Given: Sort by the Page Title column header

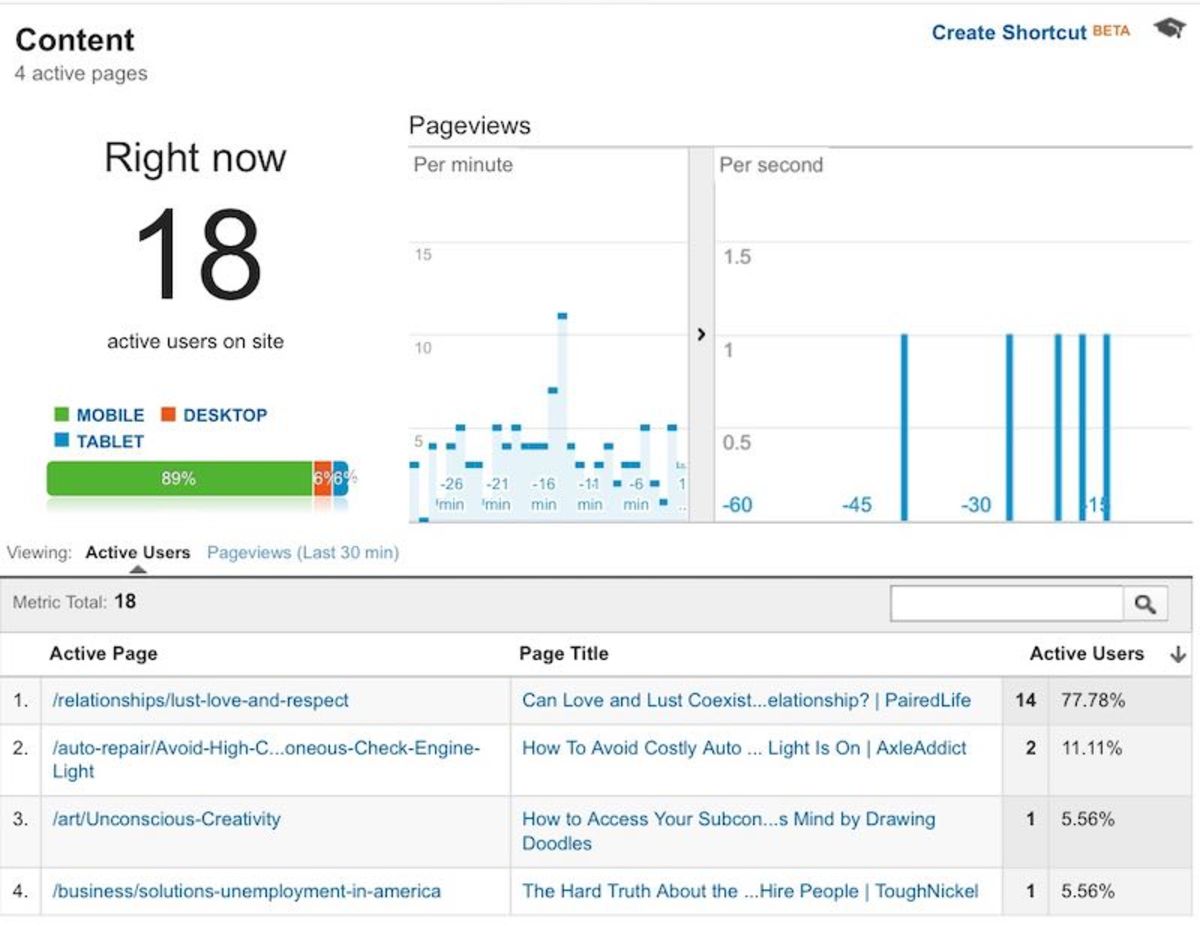Looking at the screenshot, I should point(563,654).
